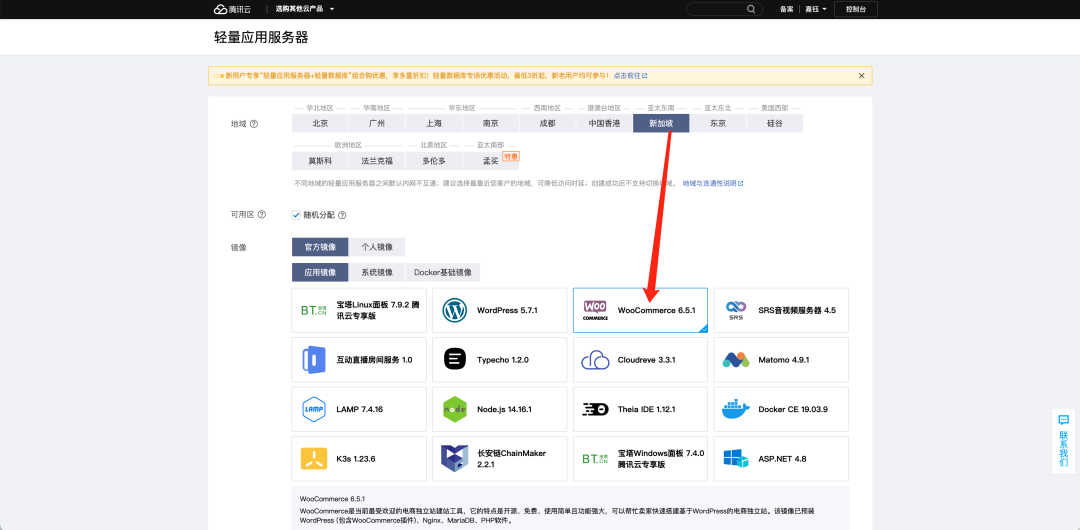Select the 广州 region
This screenshot has height=530, width=1080.
tap(377, 123)
